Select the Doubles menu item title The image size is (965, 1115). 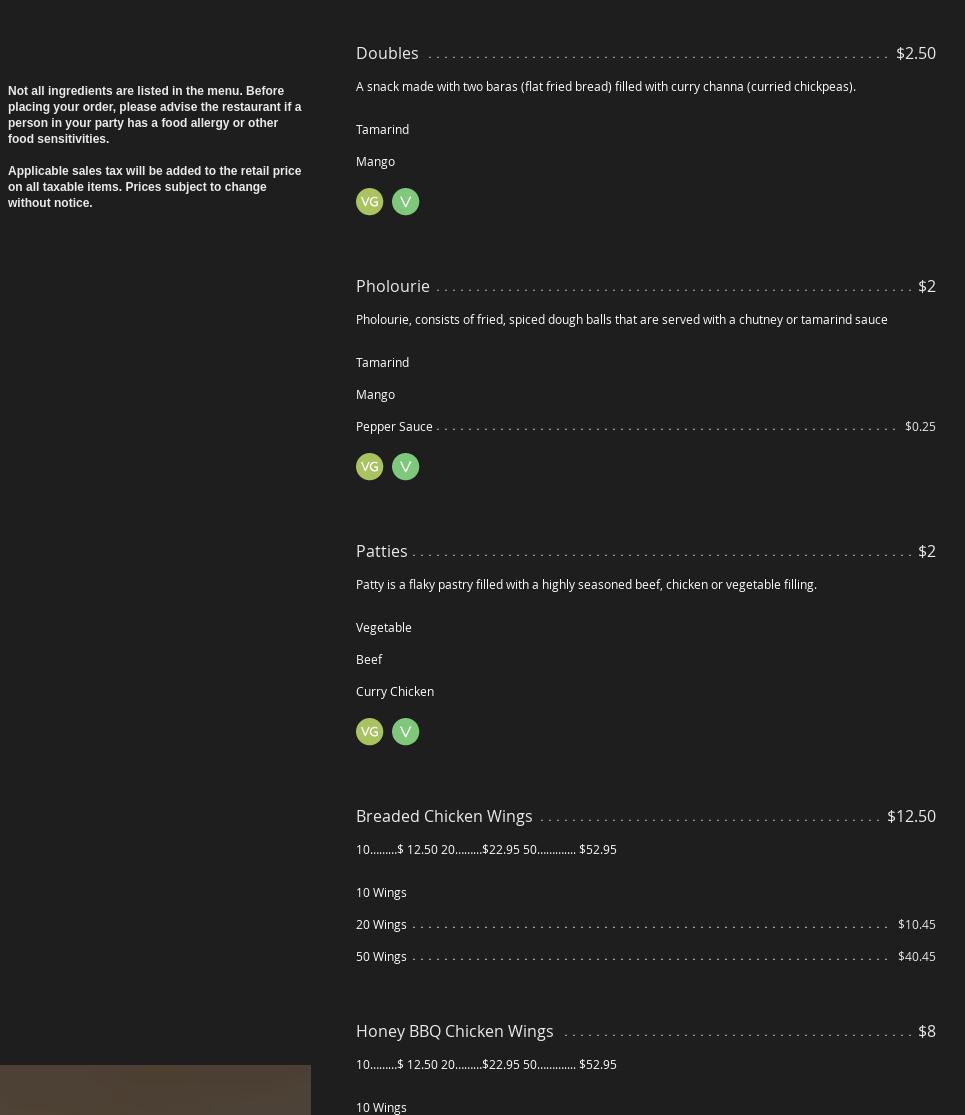point(387,53)
